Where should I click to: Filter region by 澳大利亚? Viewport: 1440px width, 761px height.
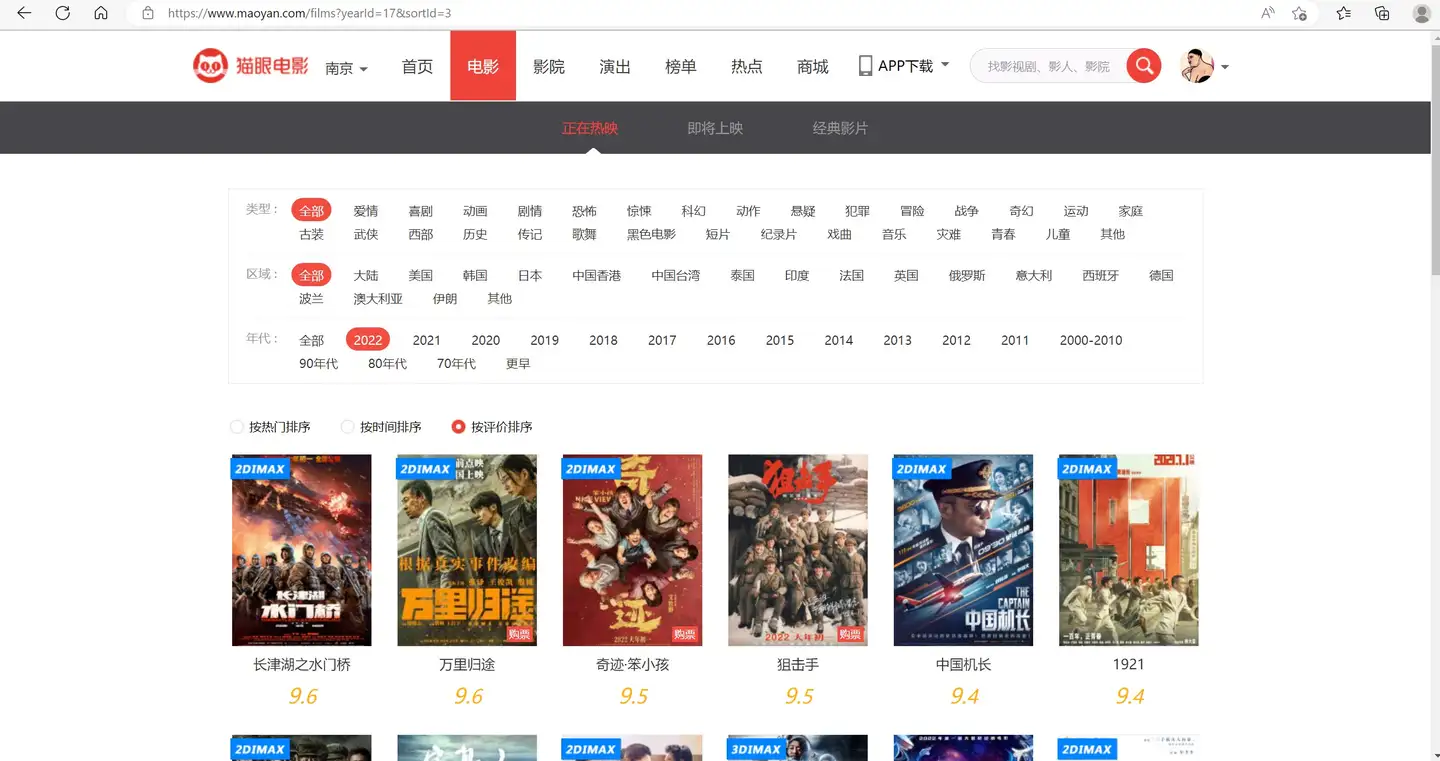(378, 298)
